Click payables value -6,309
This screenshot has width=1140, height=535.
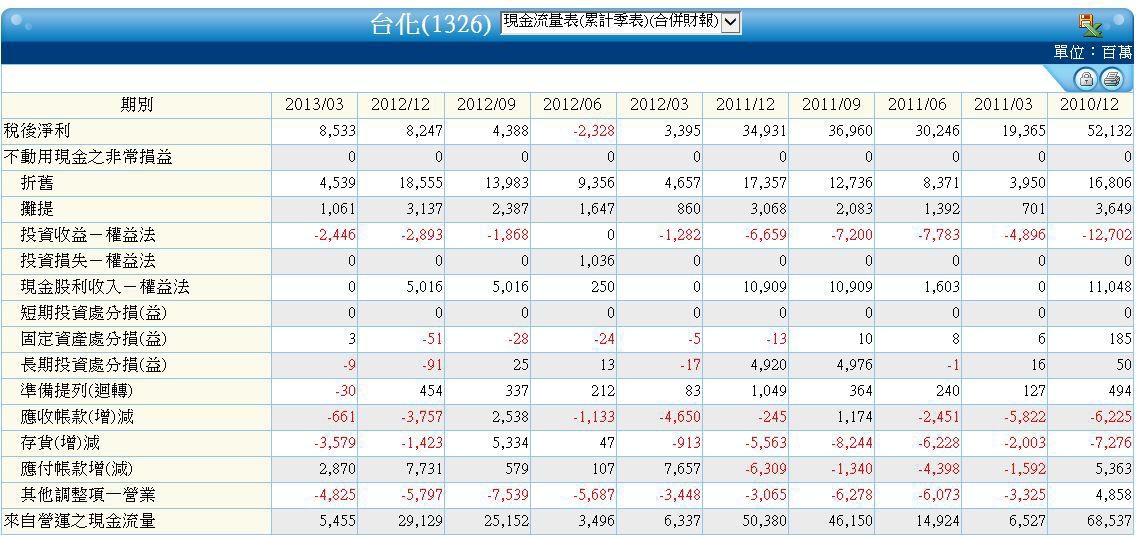pyautogui.click(x=766, y=469)
